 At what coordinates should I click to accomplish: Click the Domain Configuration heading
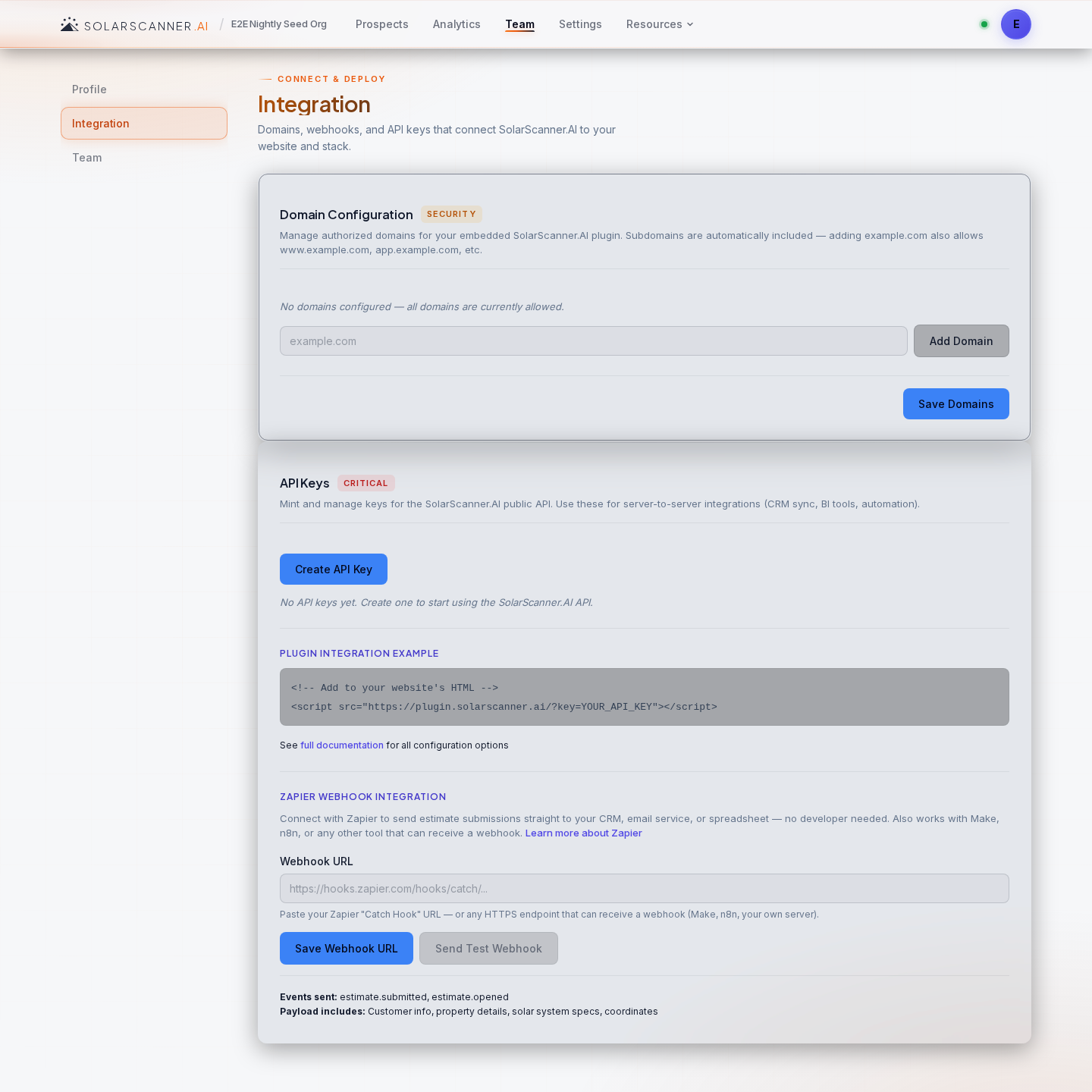pyautogui.click(x=347, y=215)
